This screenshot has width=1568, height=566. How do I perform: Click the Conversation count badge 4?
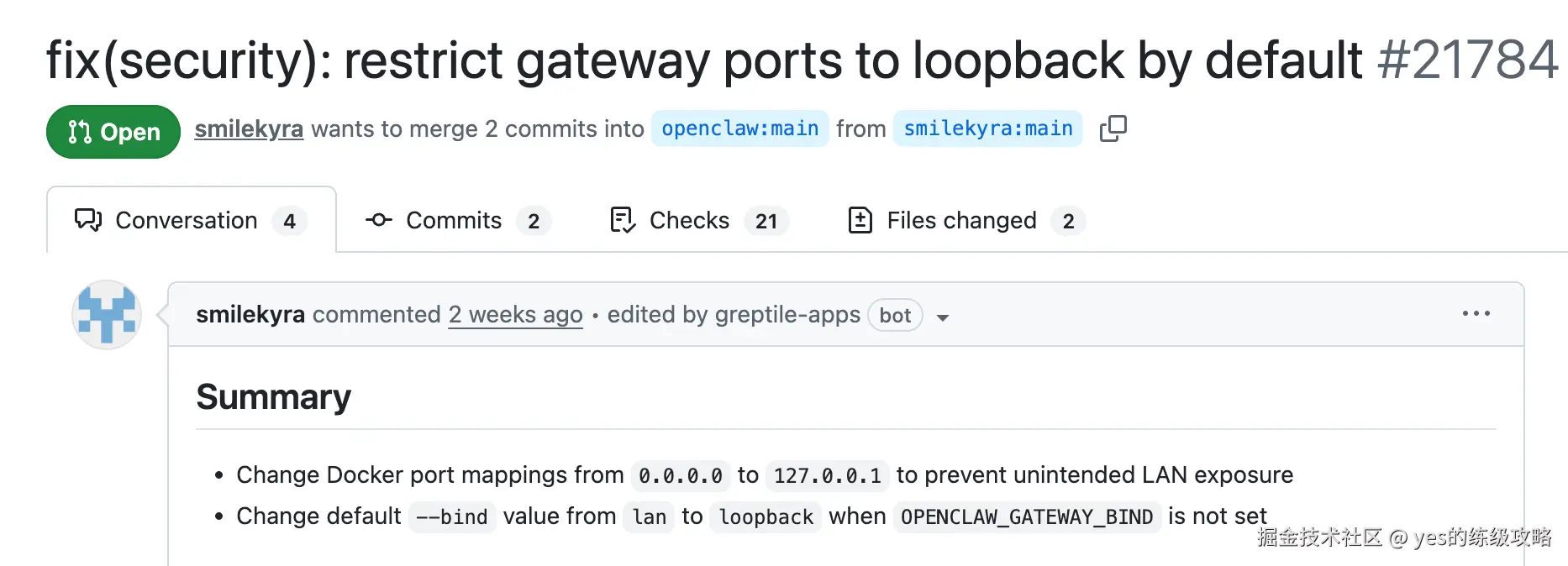click(290, 221)
